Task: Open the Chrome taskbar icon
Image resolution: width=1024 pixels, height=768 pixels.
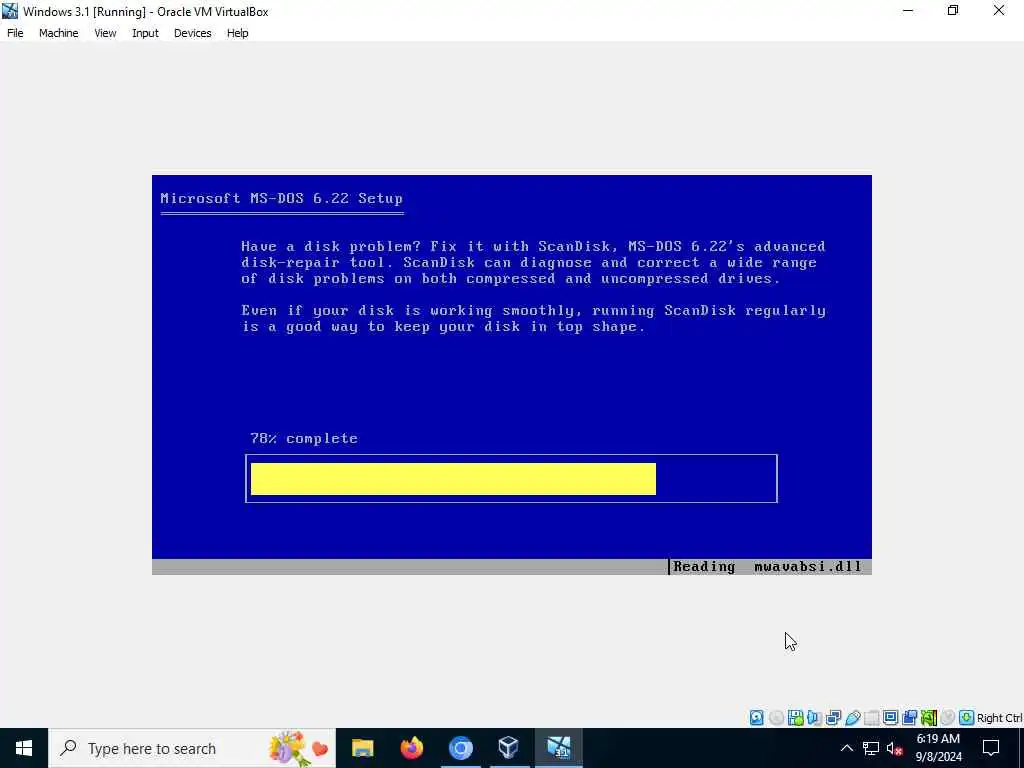Action: click(x=460, y=748)
